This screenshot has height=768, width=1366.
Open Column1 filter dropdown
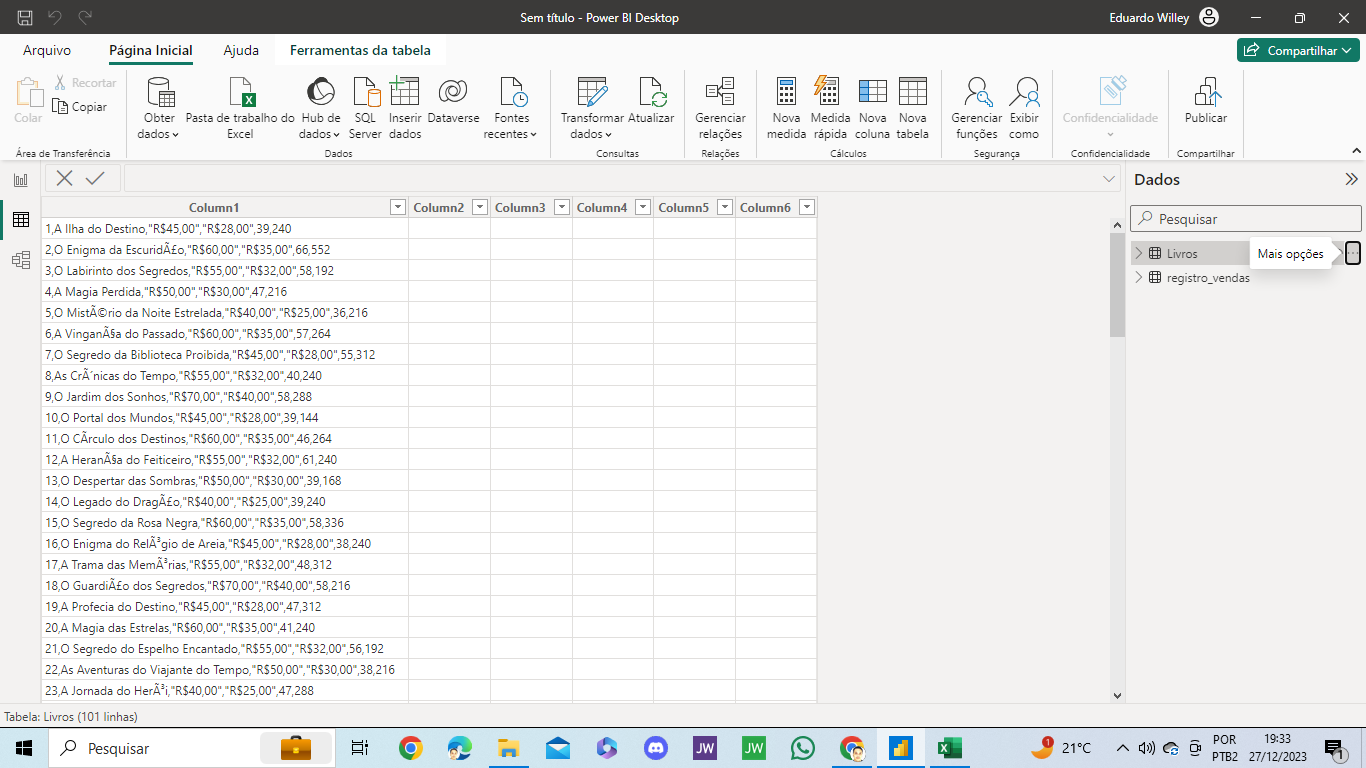[398, 207]
